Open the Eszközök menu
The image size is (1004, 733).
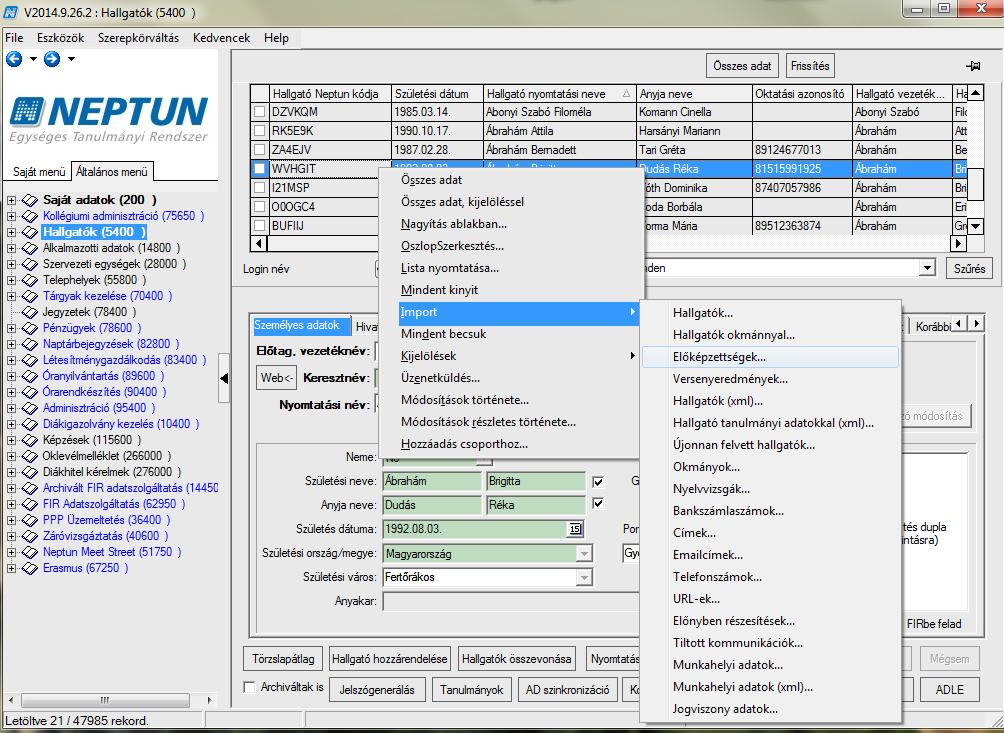(x=60, y=38)
